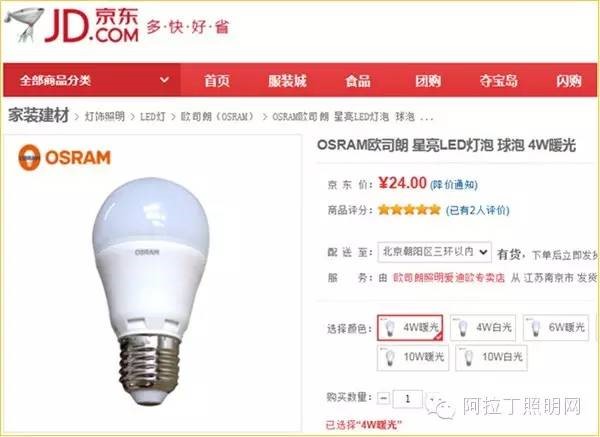Click the 降价通知 price alert link
The height and width of the screenshot is (437, 600).
pos(454,185)
